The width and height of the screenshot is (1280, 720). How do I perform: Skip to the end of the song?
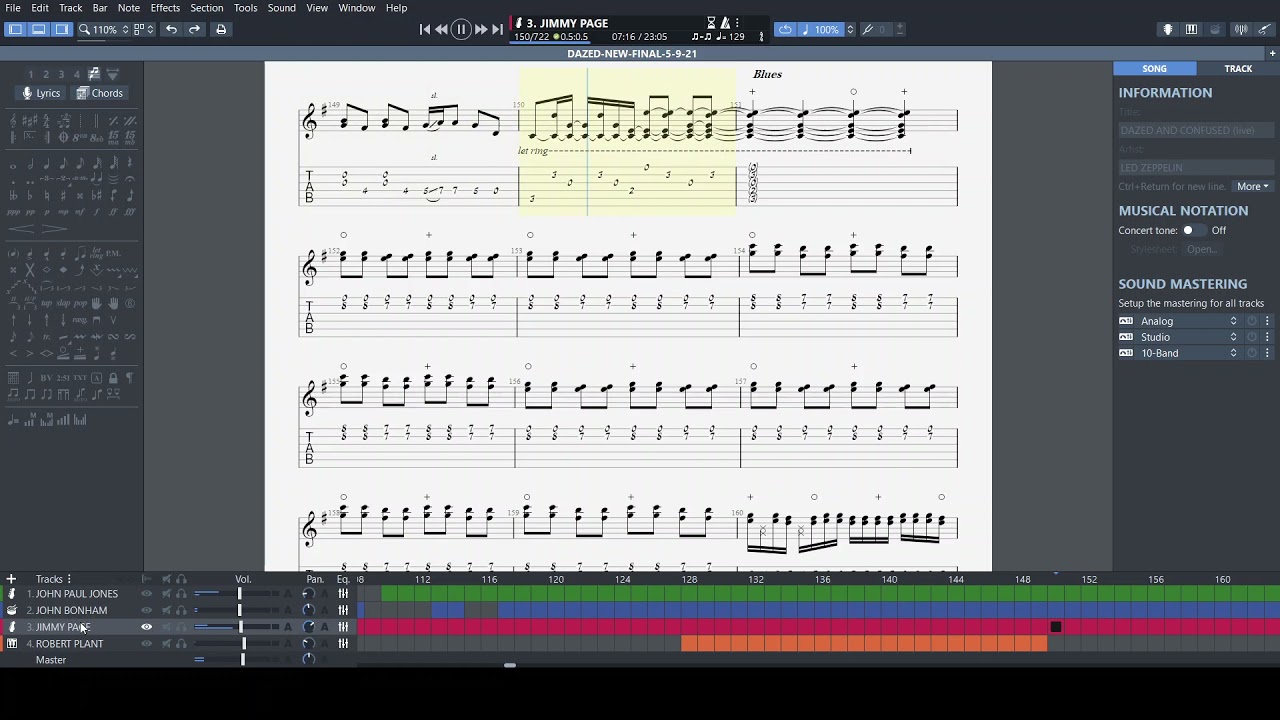tap(498, 29)
